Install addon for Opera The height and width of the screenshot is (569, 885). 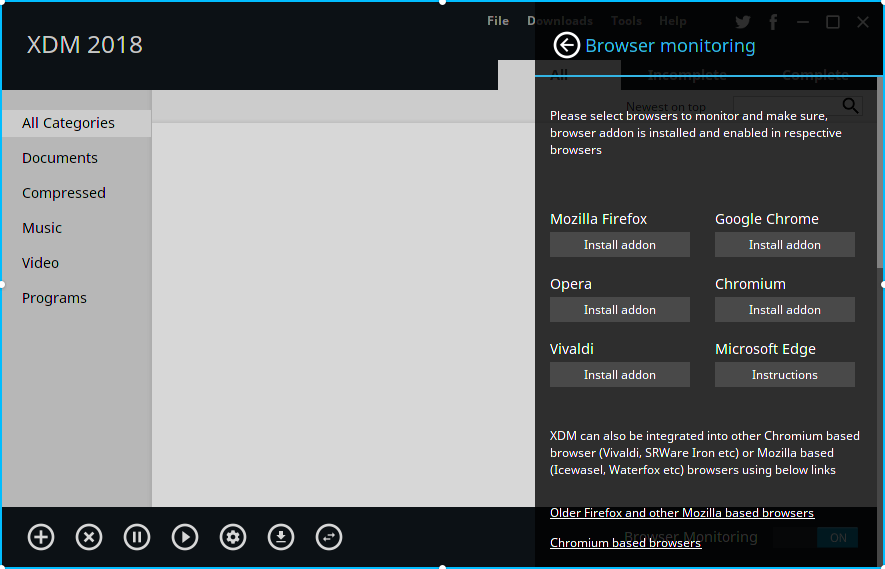click(620, 309)
